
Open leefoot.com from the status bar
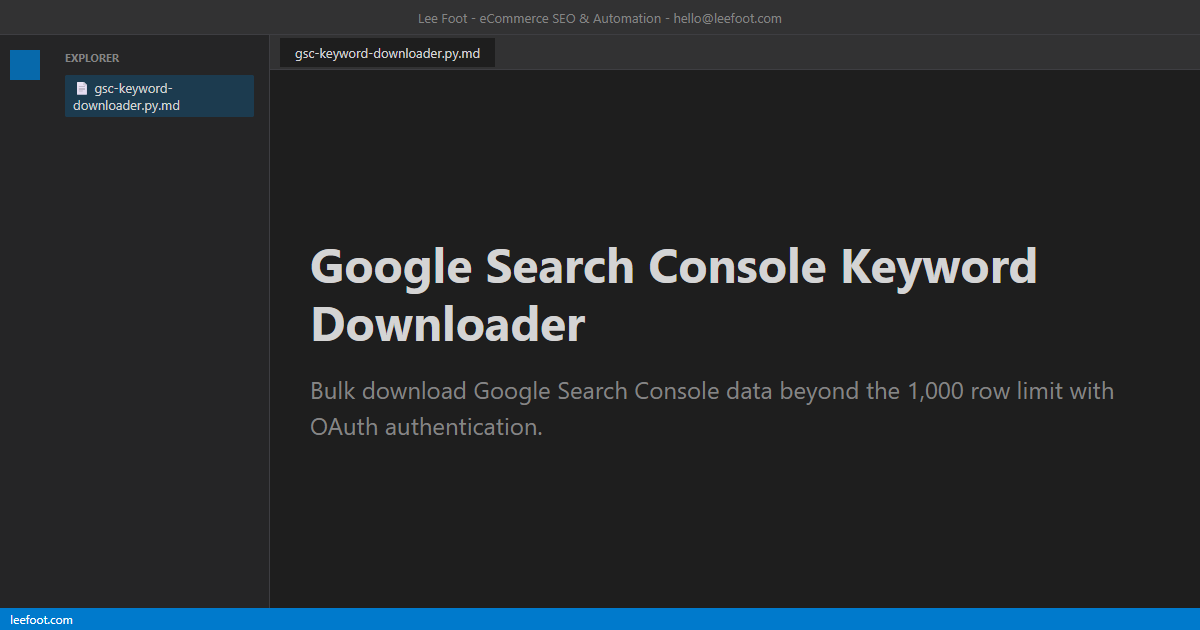tap(43, 619)
